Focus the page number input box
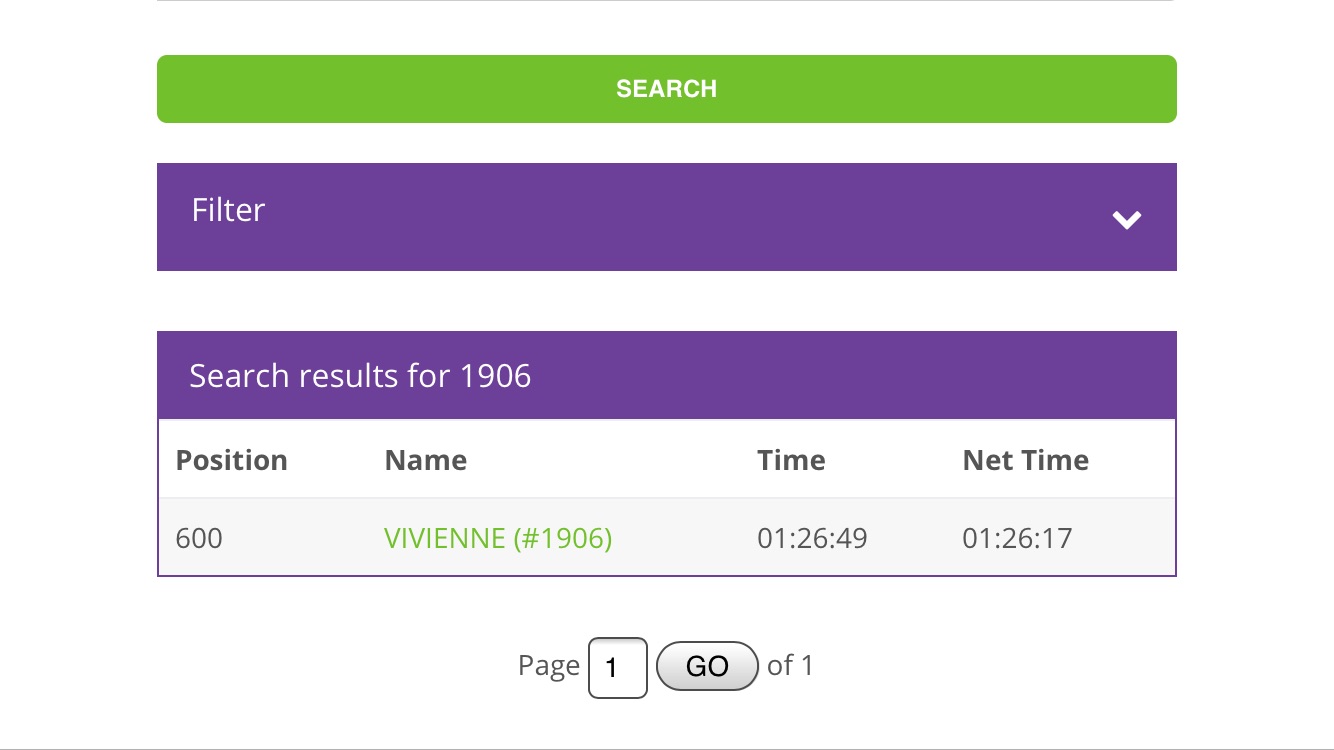 (618, 667)
